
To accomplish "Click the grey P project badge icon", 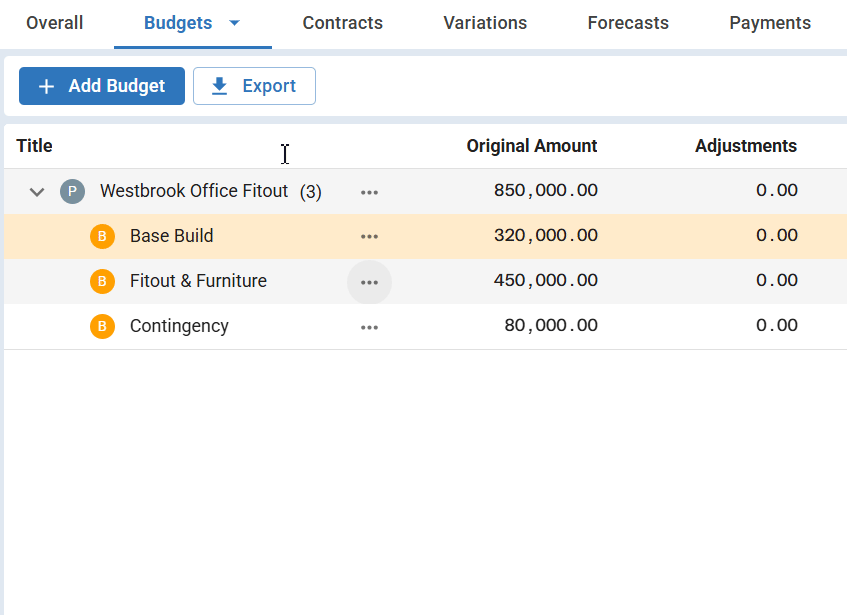I will pyautogui.click(x=72, y=191).
